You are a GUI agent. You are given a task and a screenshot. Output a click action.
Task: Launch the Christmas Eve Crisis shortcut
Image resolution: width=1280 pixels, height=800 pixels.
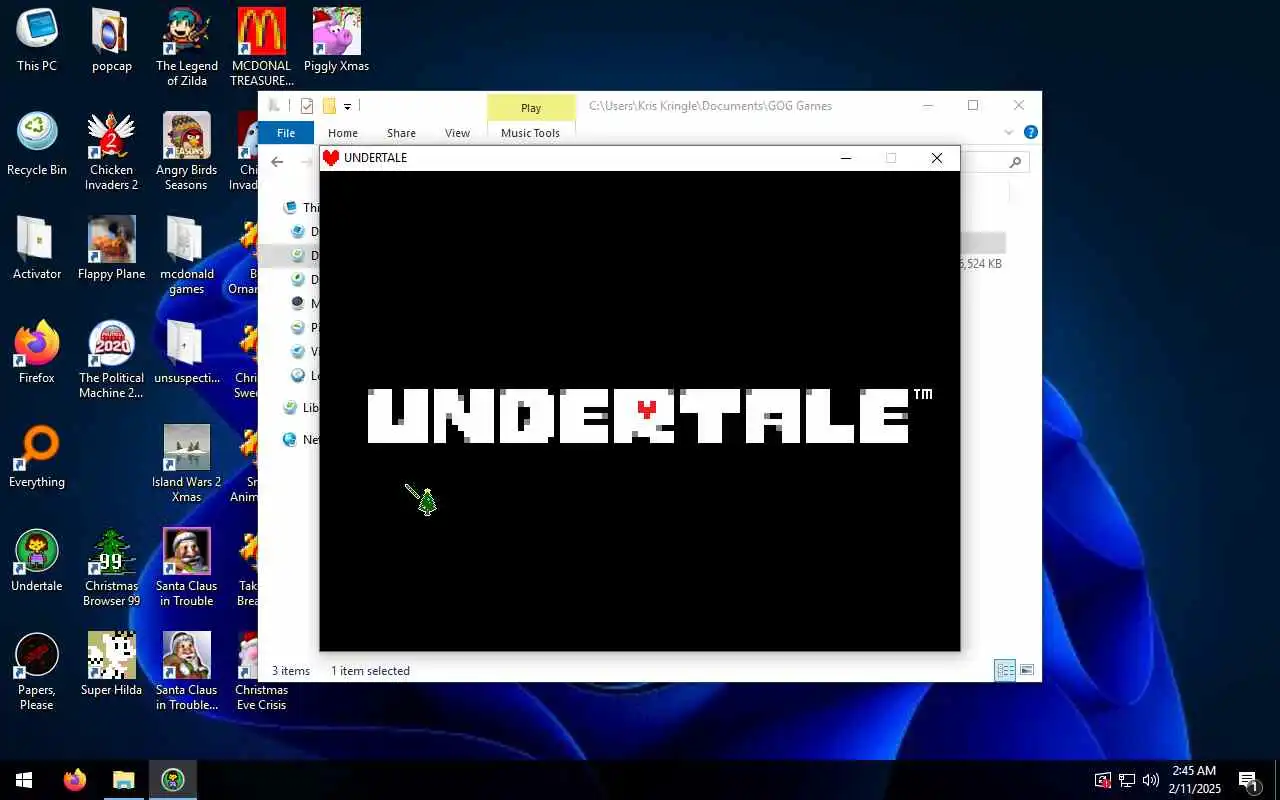[261, 672]
